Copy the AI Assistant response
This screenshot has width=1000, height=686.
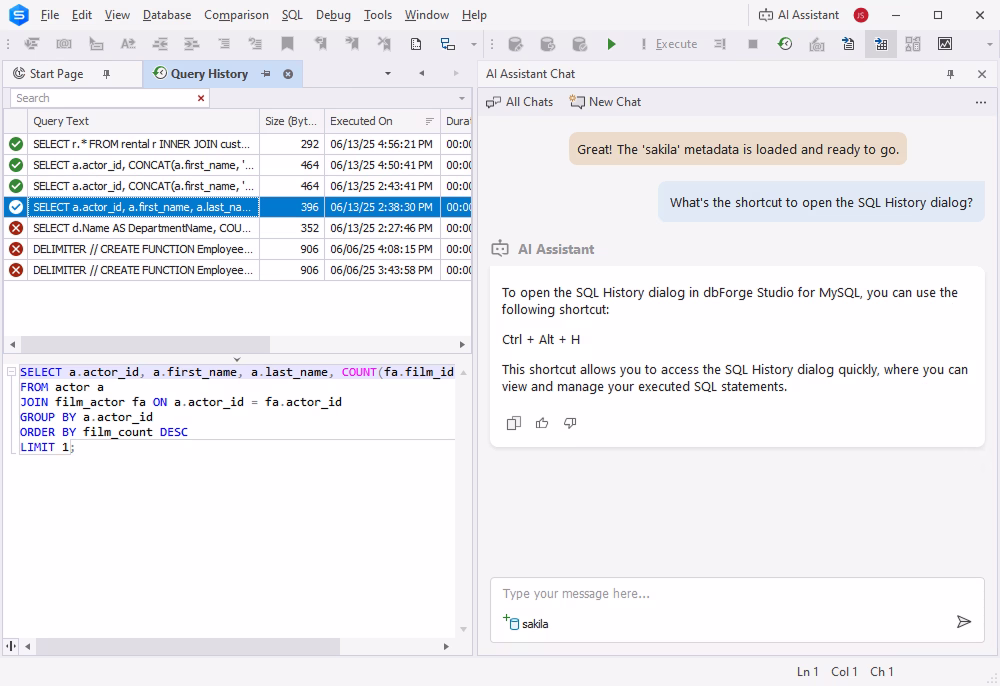513,423
